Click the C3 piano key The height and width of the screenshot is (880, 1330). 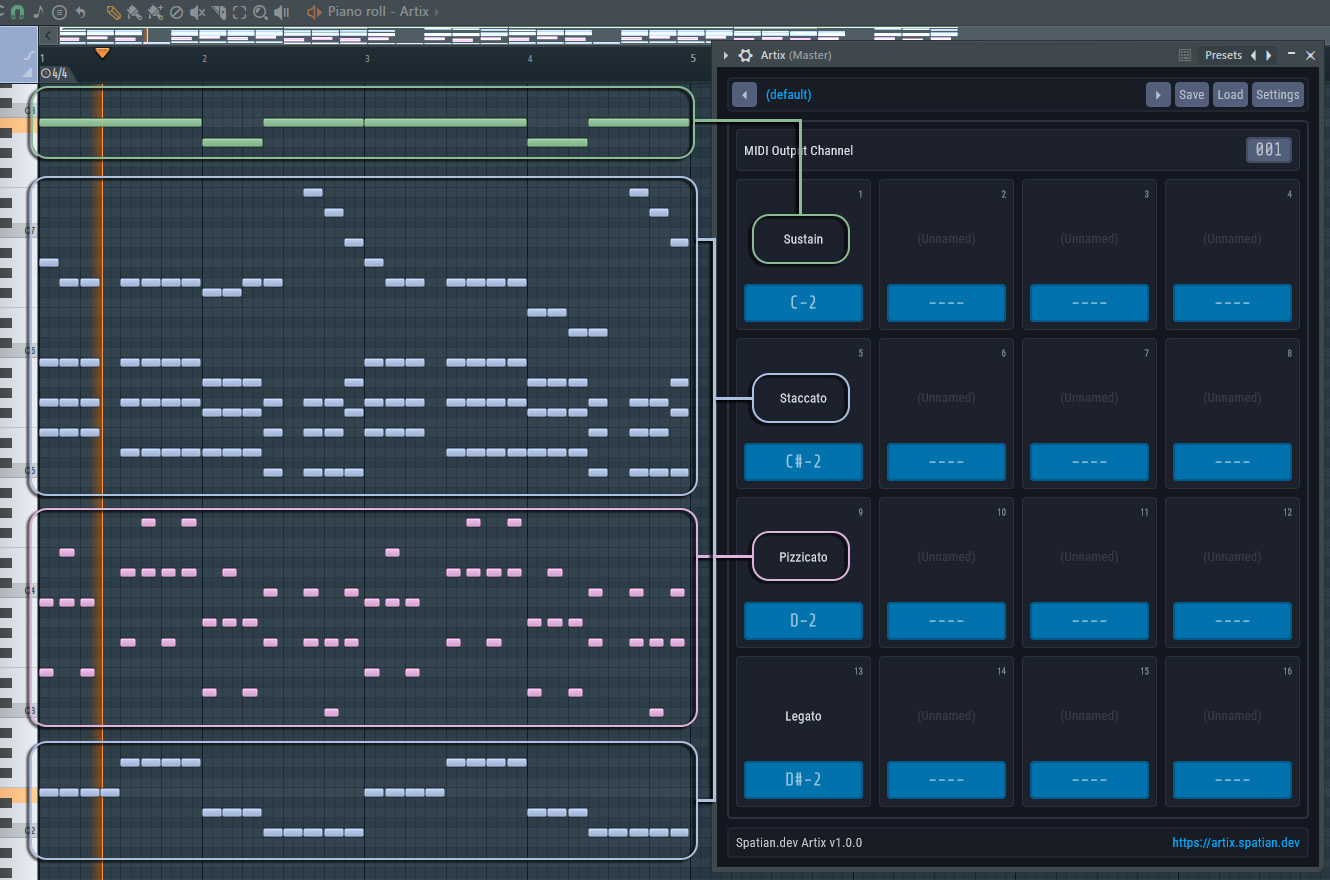19,710
